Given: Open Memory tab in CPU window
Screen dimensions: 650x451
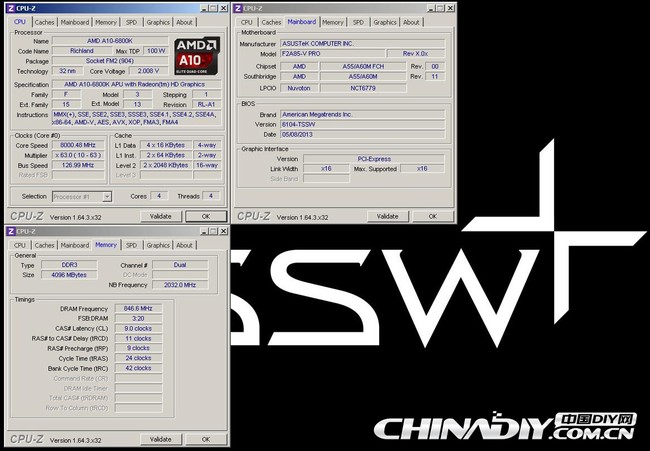Looking at the screenshot, I should point(106,22).
